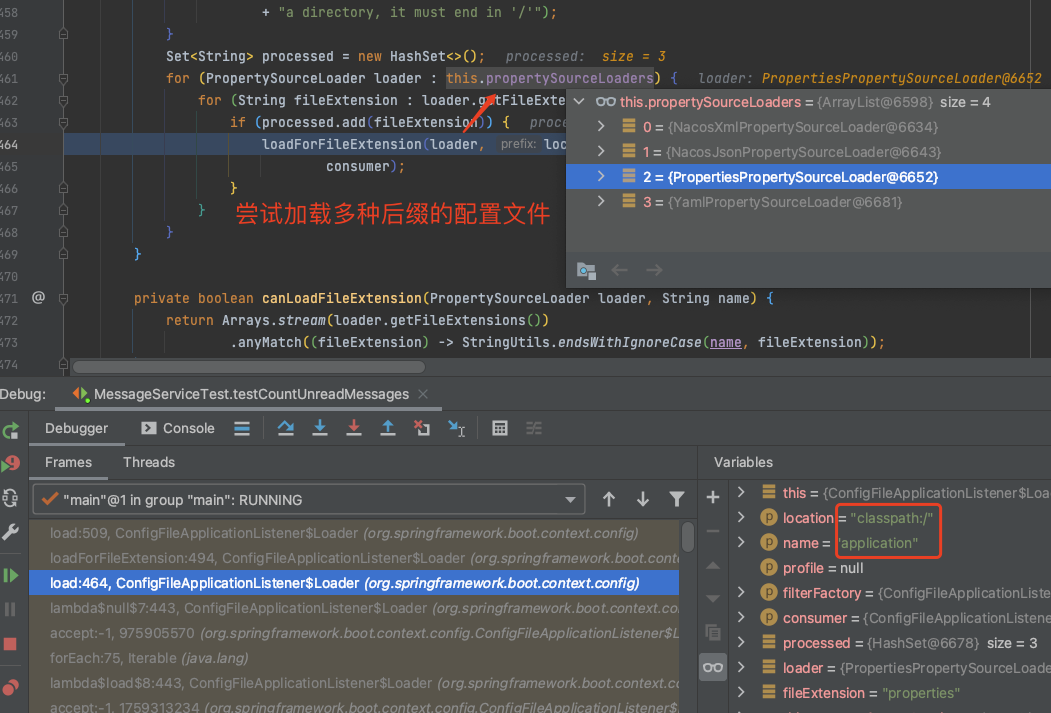This screenshot has height=713, width=1051.
Task: Expand the 'this' variable node
Action: (x=741, y=492)
